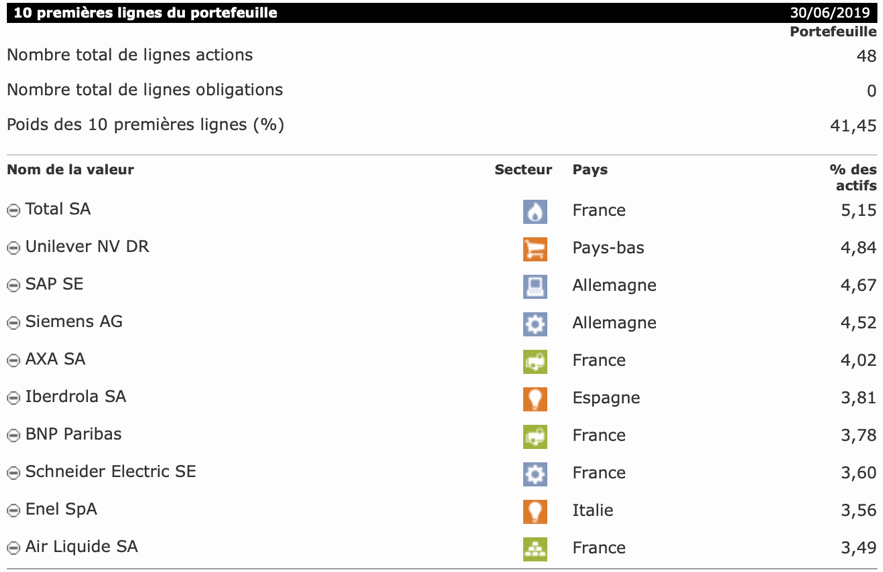
Task: Click the energy sector icon for Total SA
Action: (x=535, y=211)
